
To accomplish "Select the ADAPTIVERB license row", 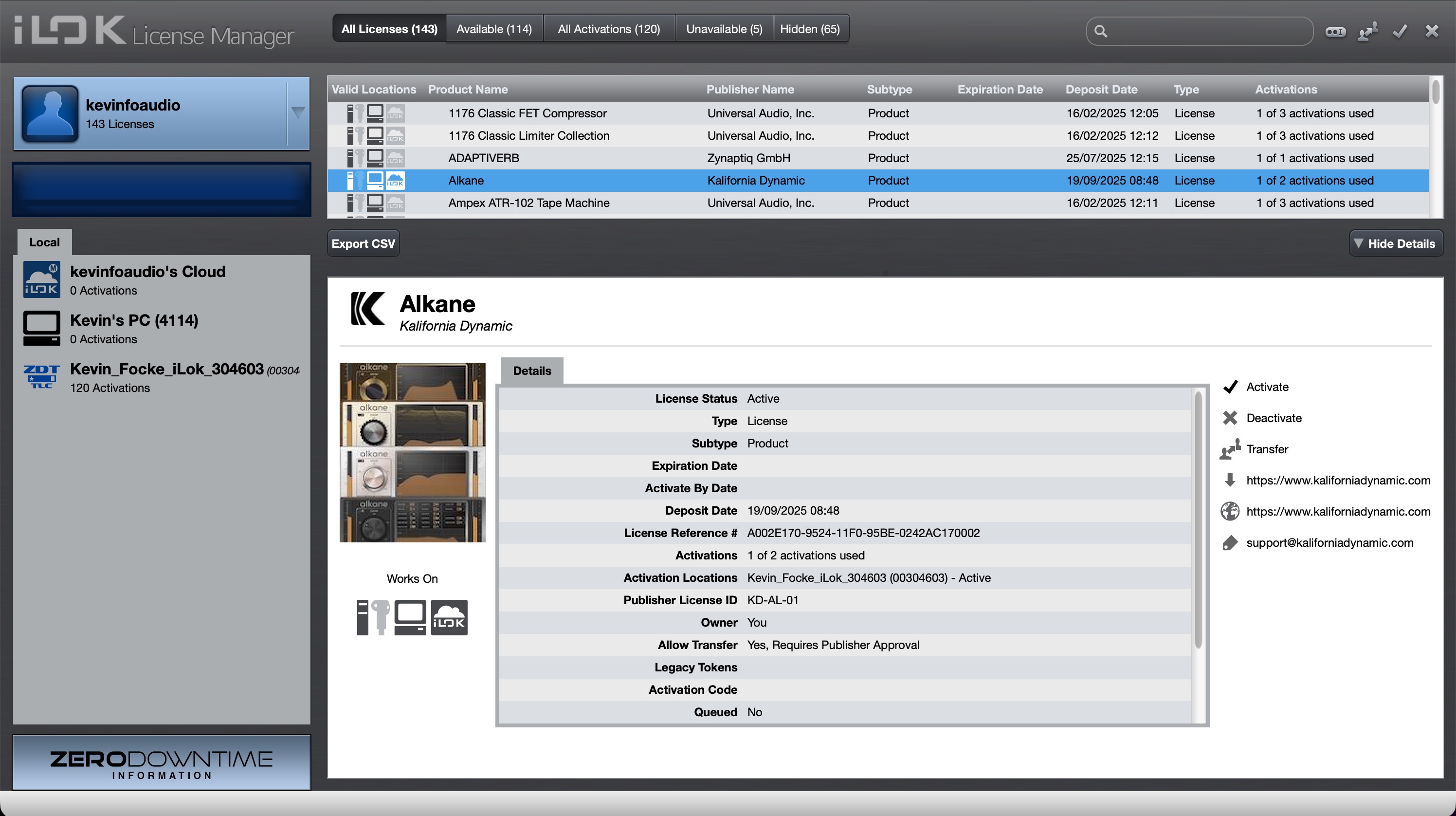I will tap(878, 158).
